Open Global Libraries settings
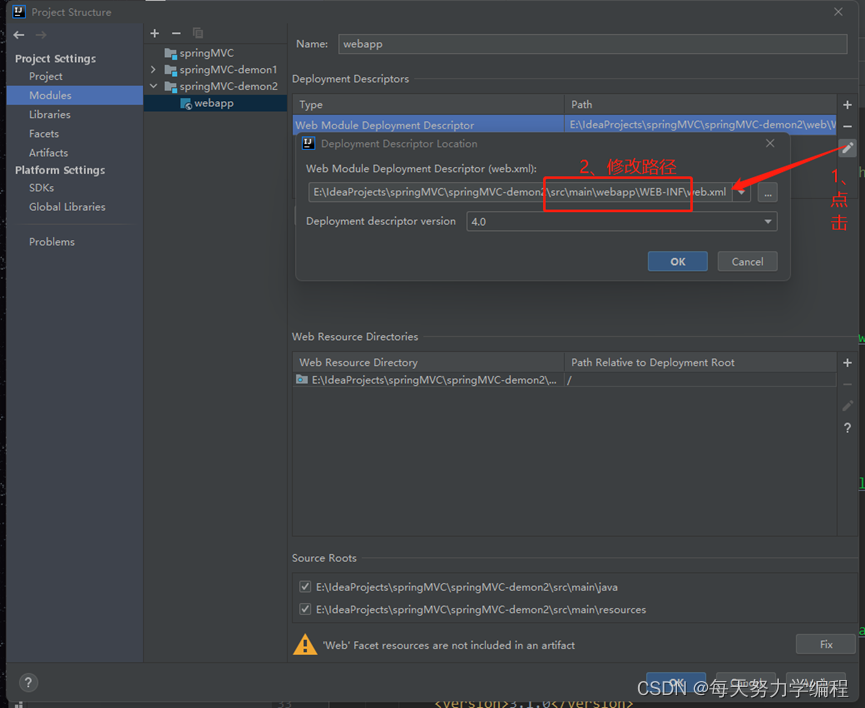The image size is (865, 708). [67, 207]
